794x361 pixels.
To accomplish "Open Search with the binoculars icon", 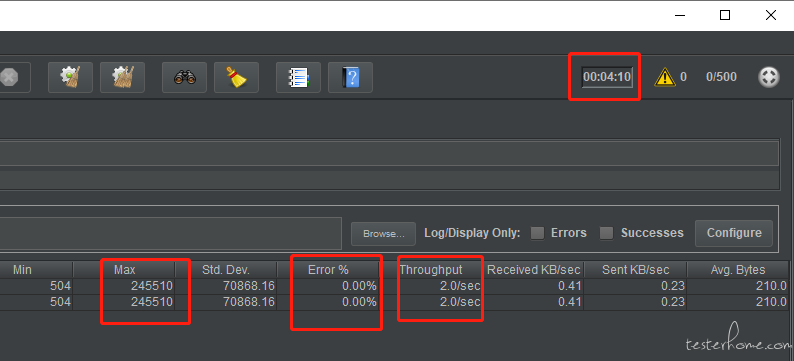I will pyautogui.click(x=184, y=77).
